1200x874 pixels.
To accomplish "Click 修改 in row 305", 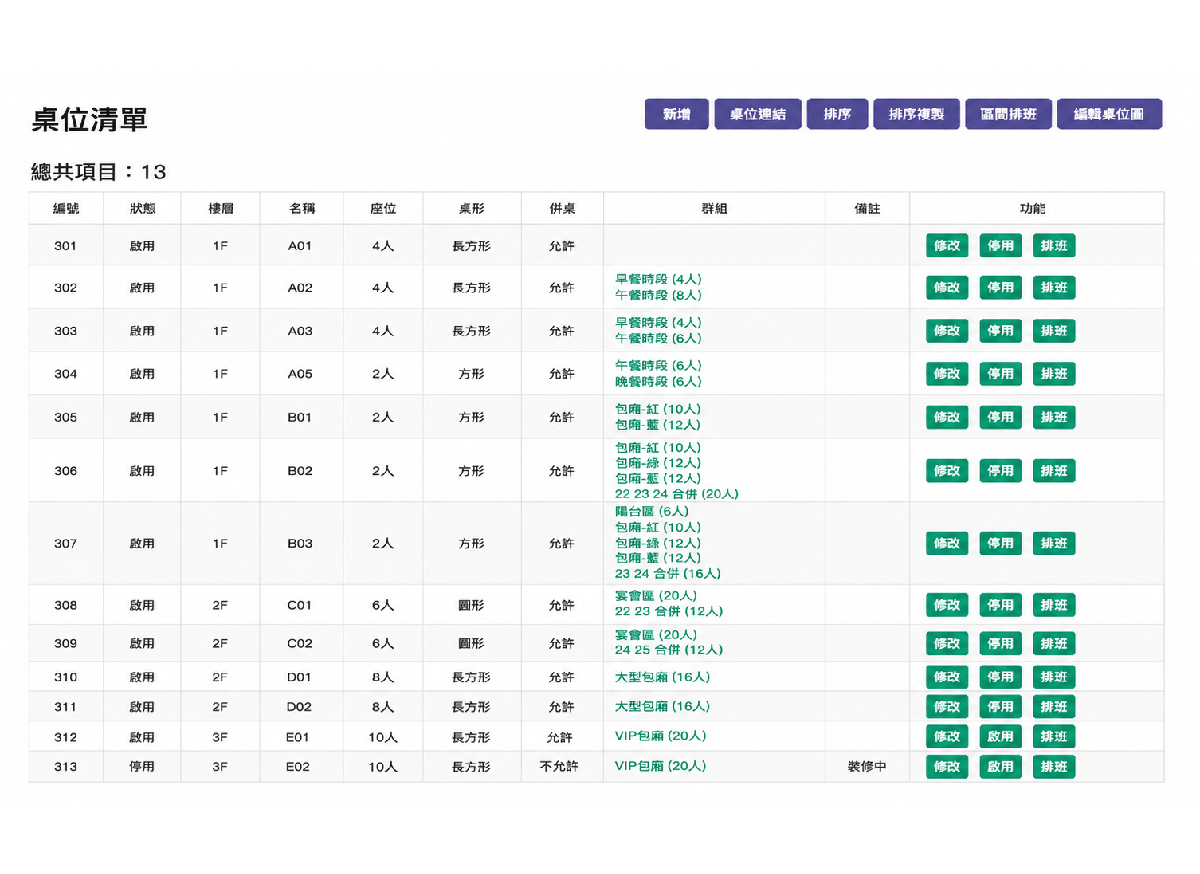I will pyautogui.click(x=947, y=417).
